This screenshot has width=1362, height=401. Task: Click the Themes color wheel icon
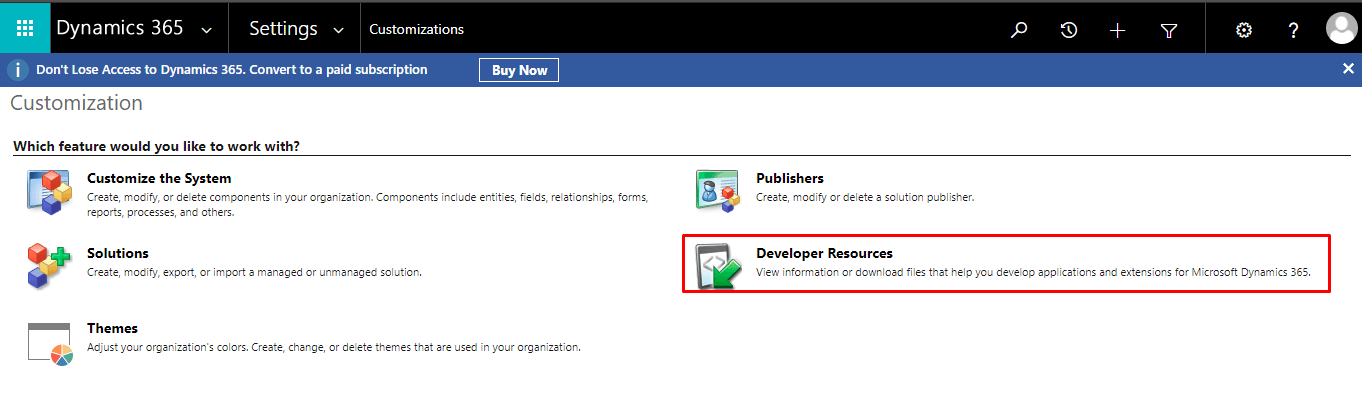click(50, 344)
